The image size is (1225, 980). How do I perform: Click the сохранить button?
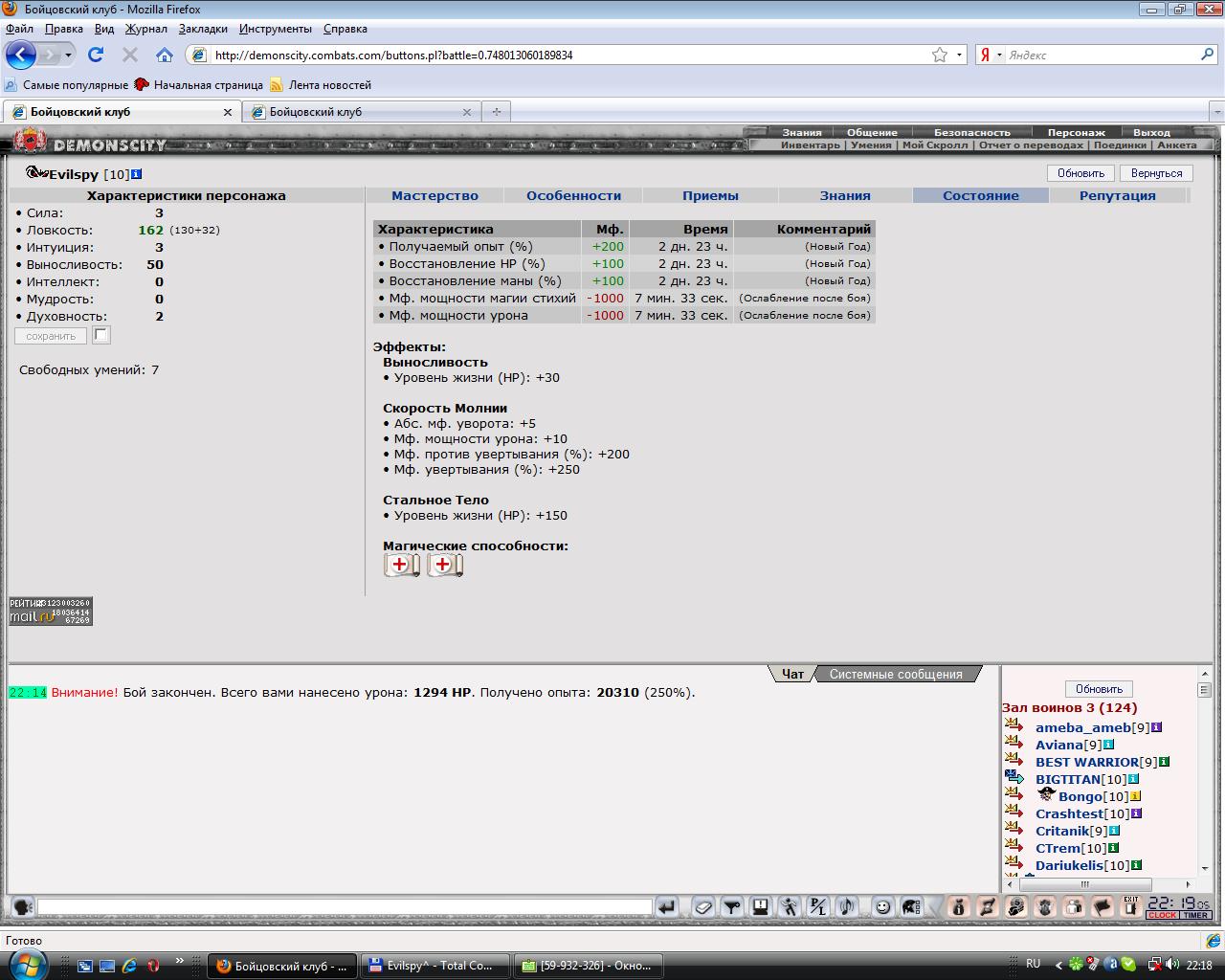coord(51,336)
